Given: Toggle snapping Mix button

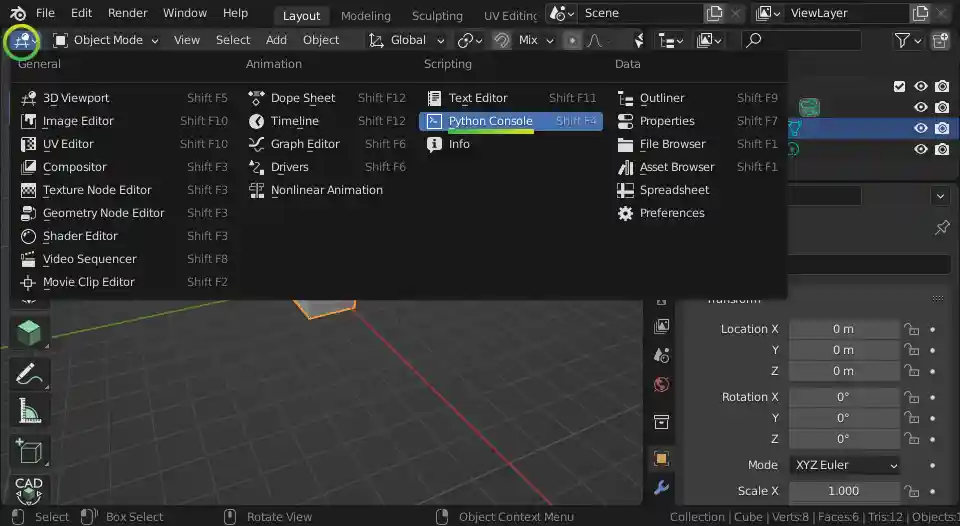Looking at the screenshot, I should pos(536,40).
